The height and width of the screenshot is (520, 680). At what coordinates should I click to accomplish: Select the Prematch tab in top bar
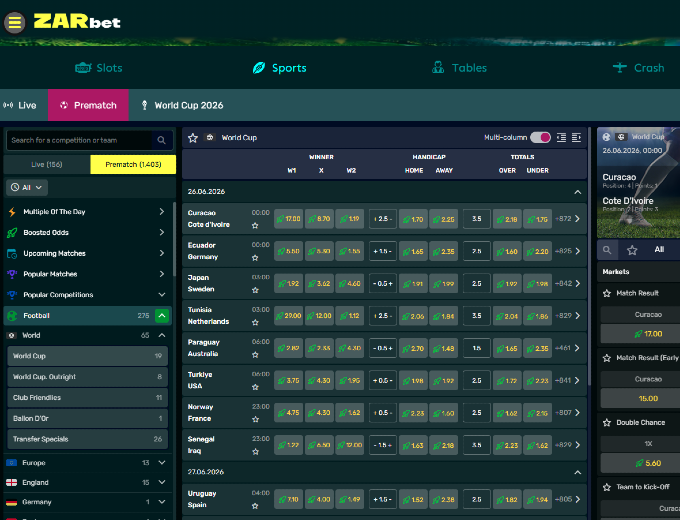(88, 105)
